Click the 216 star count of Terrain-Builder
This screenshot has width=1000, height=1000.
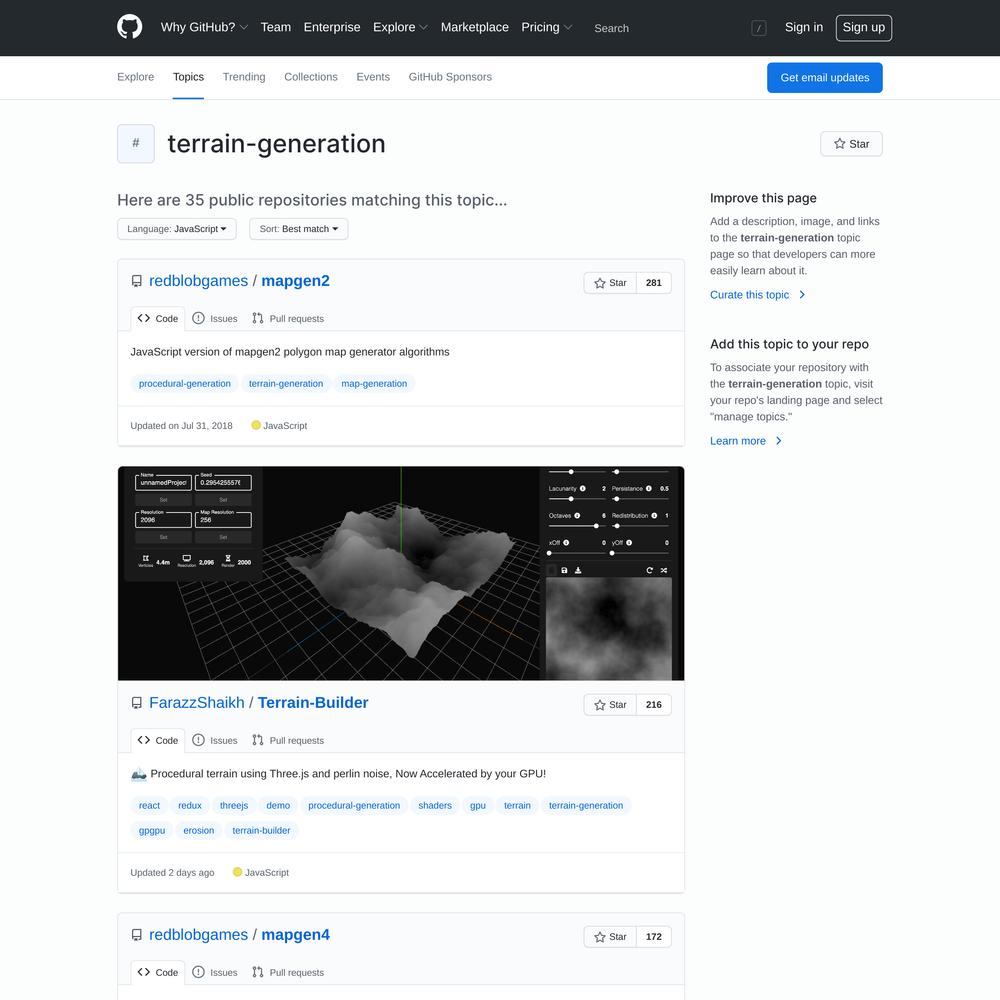coord(654,705)
